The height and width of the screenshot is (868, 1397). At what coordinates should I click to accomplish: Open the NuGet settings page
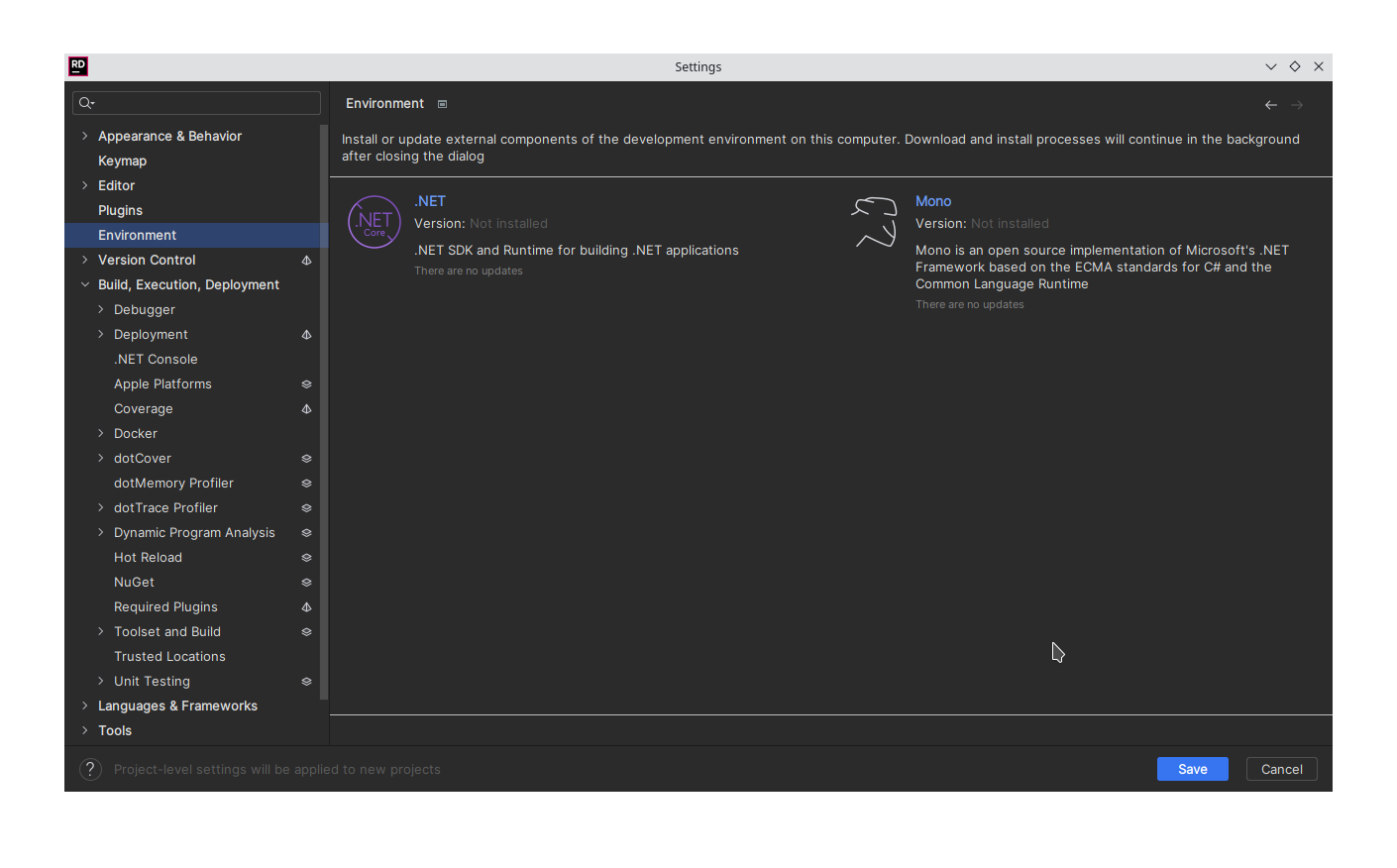tap(134, 582)
